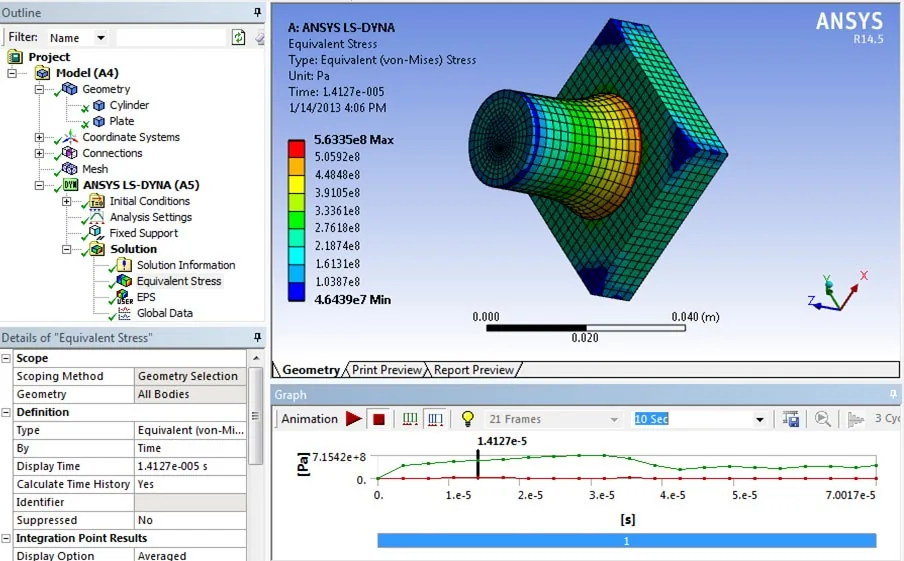Play the animation with the red arrow
Screen dimensions: 904x561
(x=353, y=419)
